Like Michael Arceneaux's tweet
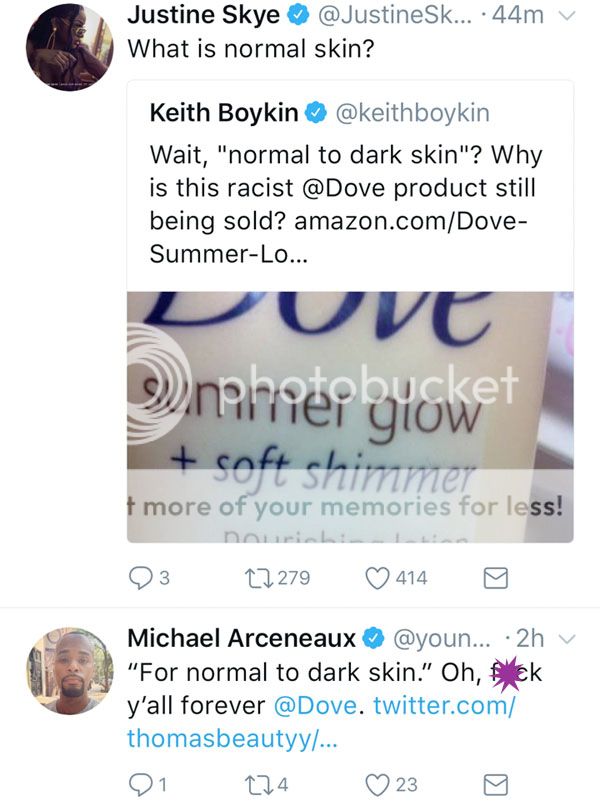This screenshot has width=600, height=811. coord(378,785)
